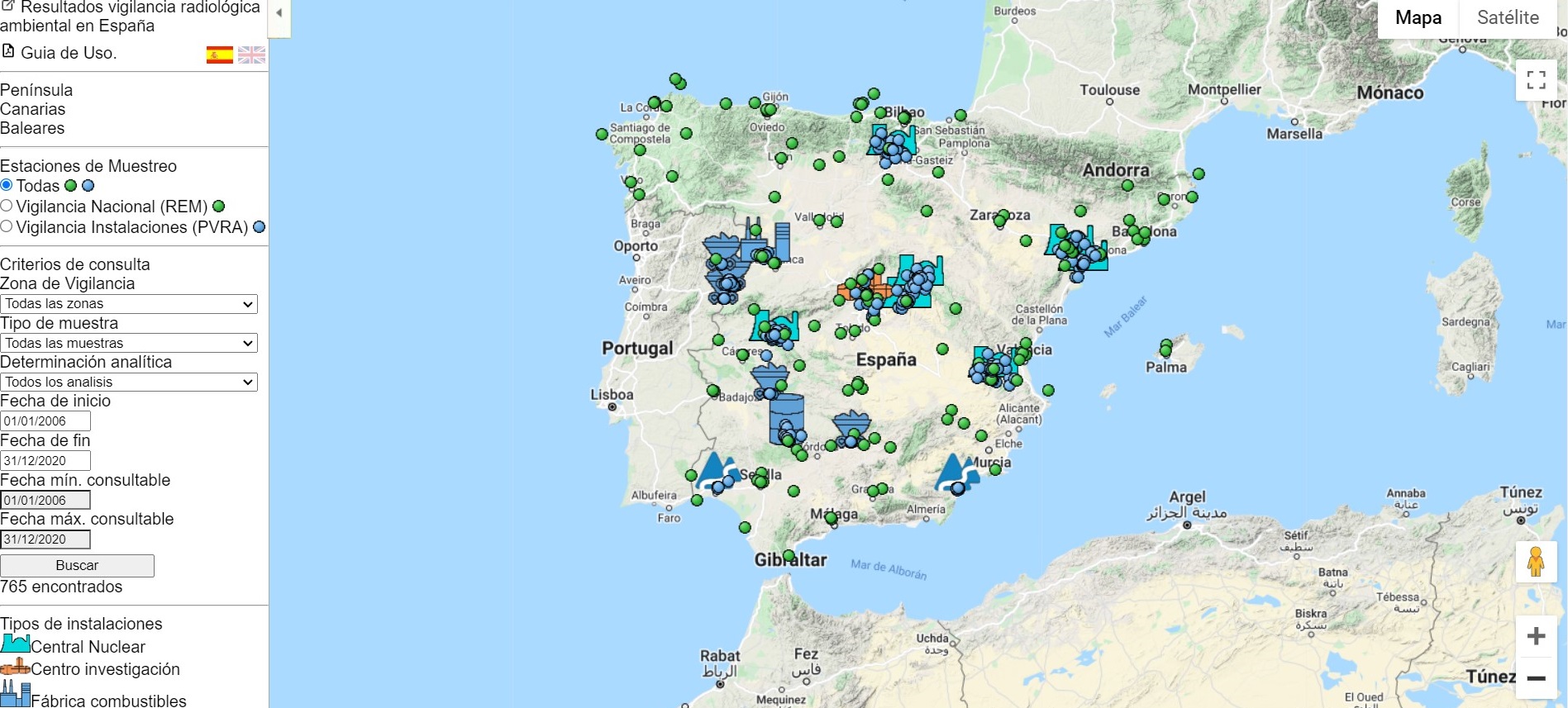Viewport: 1568px width, 708px height.
Task: Click the Fecha mín. consultable field
Action: [x=45, y=500]
